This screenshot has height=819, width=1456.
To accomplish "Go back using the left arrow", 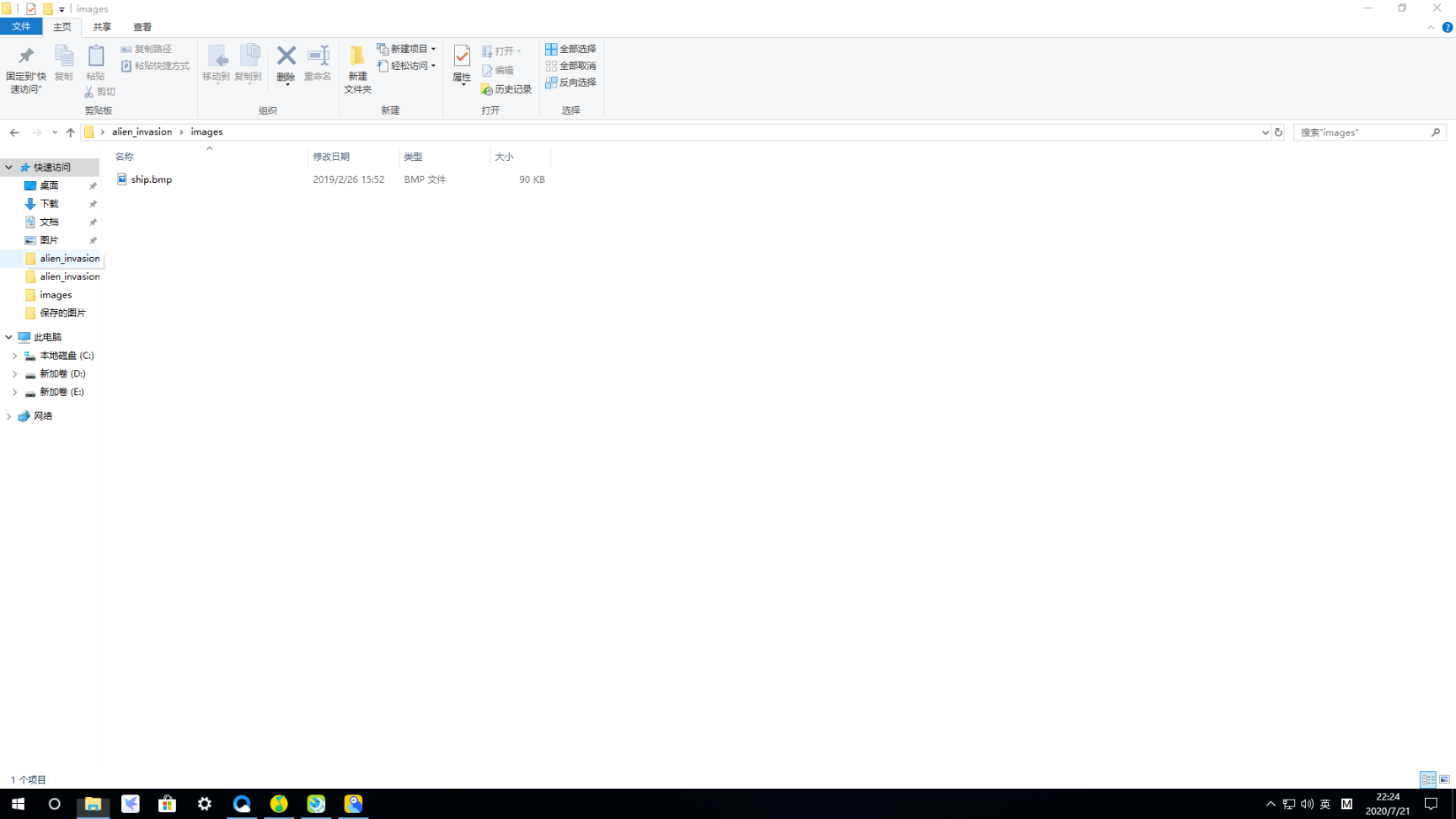I will tap(14, 132).
